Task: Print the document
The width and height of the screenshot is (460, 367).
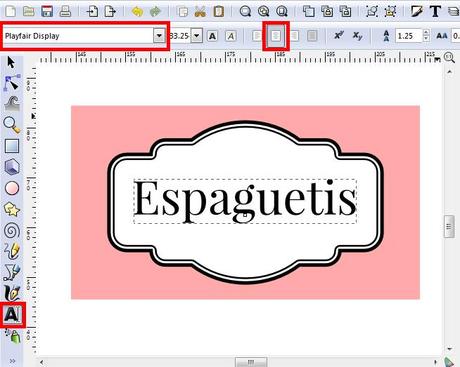Action: 65,11
